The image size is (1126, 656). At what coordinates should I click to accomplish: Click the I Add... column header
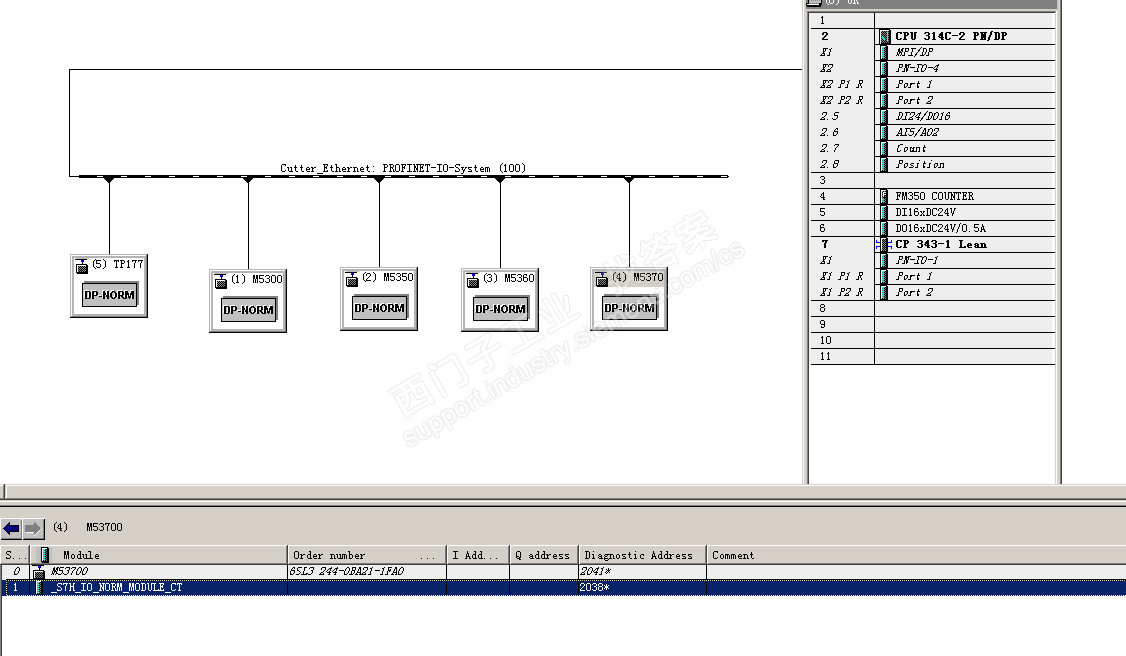478,556
